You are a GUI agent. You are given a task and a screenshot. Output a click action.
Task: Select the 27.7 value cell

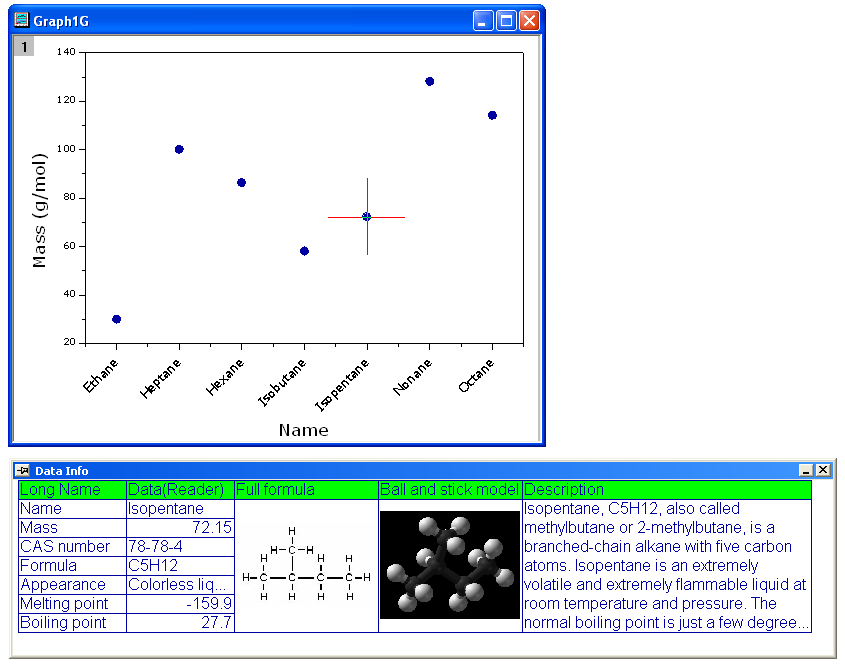pos(181,623)
